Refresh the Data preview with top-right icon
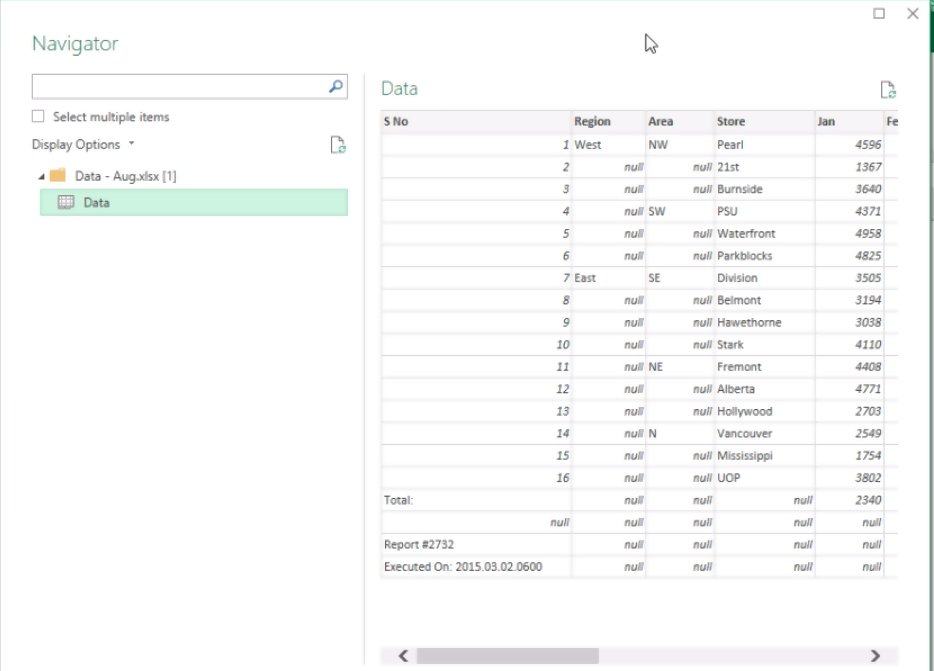934x671 pixels. click(888, 89)
